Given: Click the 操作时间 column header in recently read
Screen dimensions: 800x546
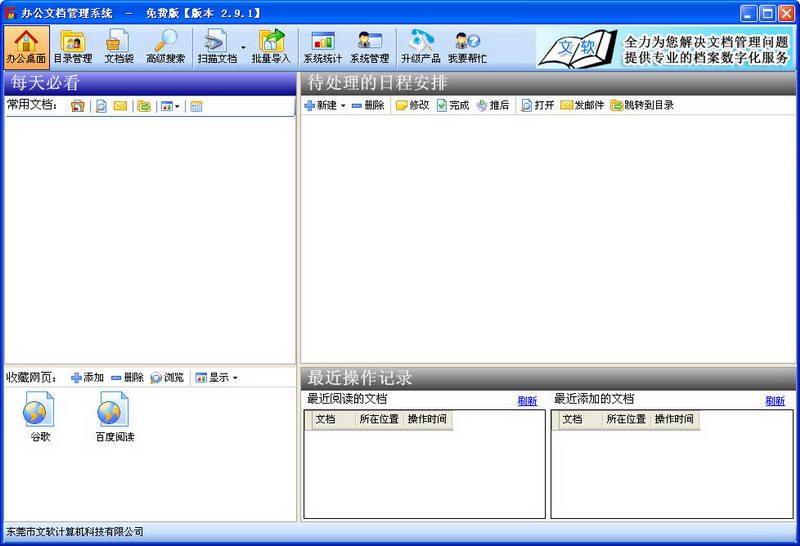Looking at the screenshot, I should pyautogui.click(x=427, y=419).
